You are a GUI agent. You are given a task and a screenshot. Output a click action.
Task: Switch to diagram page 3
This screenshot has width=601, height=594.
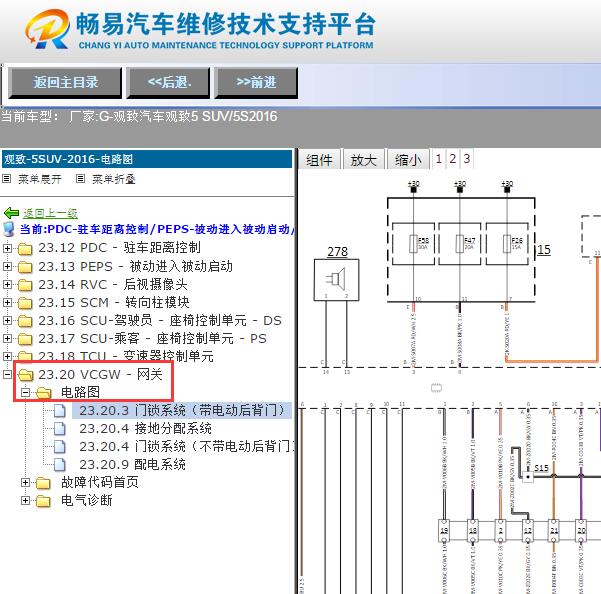pyautogui.click(x=466, y=159)
